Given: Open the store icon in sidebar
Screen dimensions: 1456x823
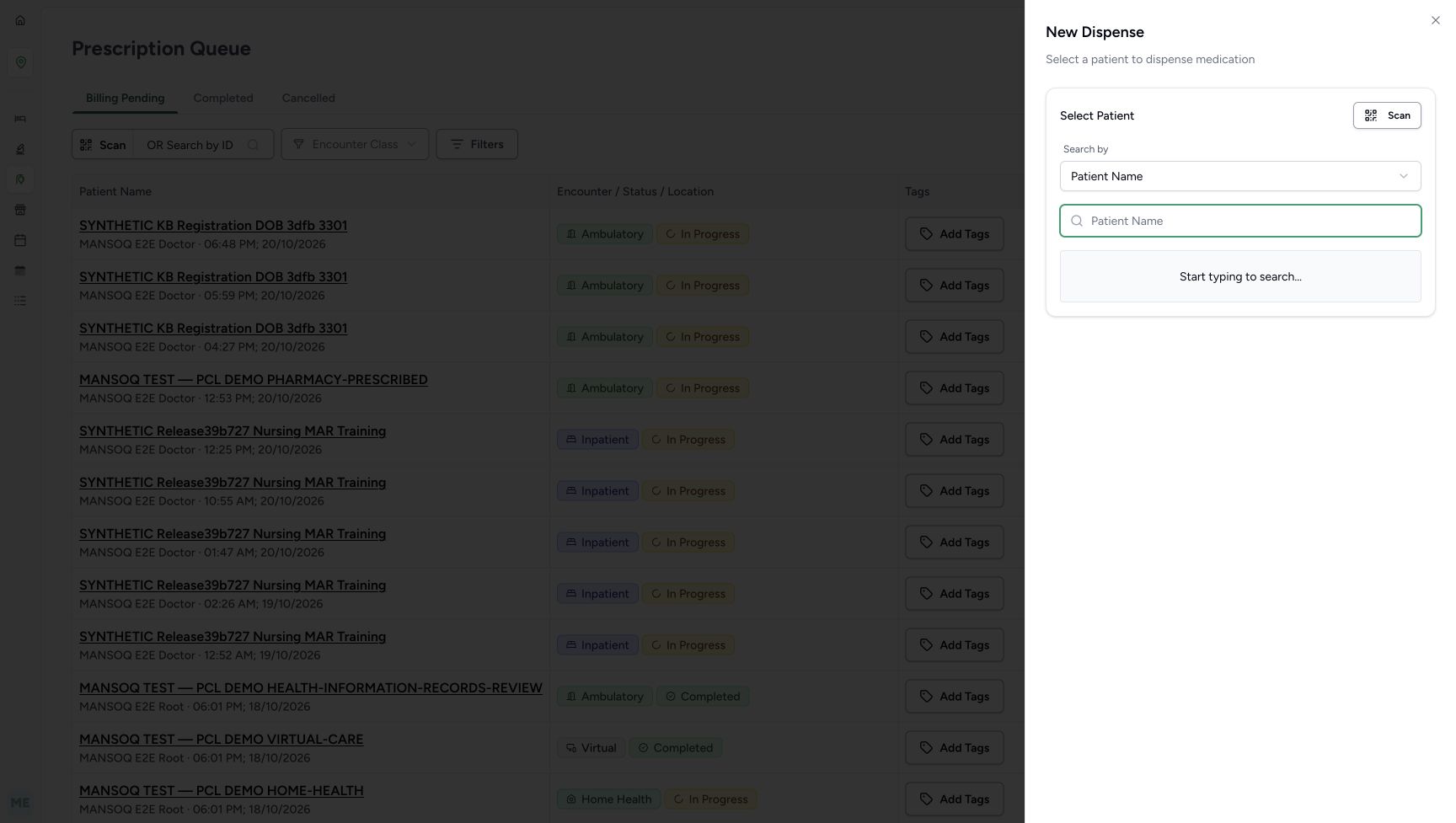Looking at the screenshot, I should click(20, 210).
